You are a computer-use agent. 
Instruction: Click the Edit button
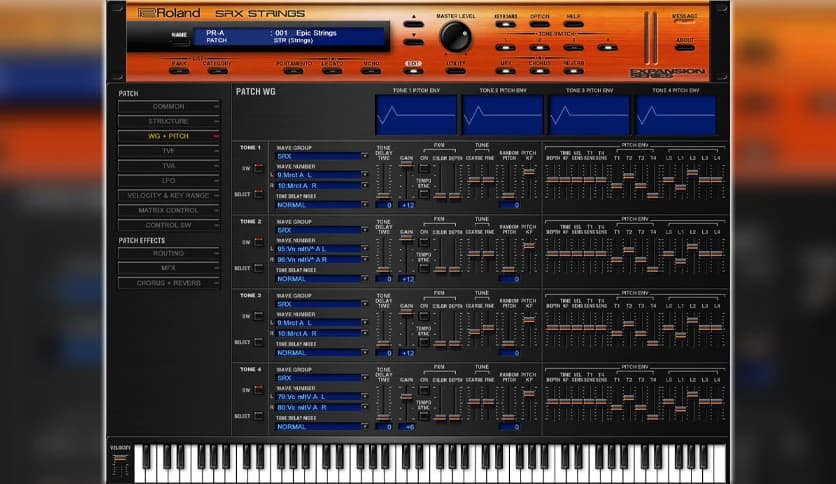(413, 70)
